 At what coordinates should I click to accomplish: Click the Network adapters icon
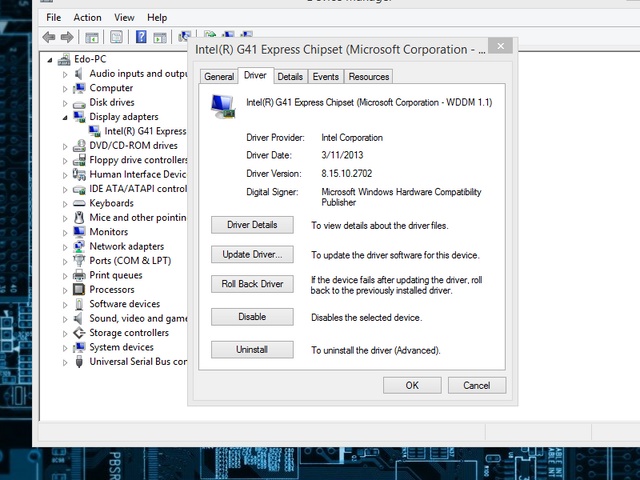click(x=79, y=246)
